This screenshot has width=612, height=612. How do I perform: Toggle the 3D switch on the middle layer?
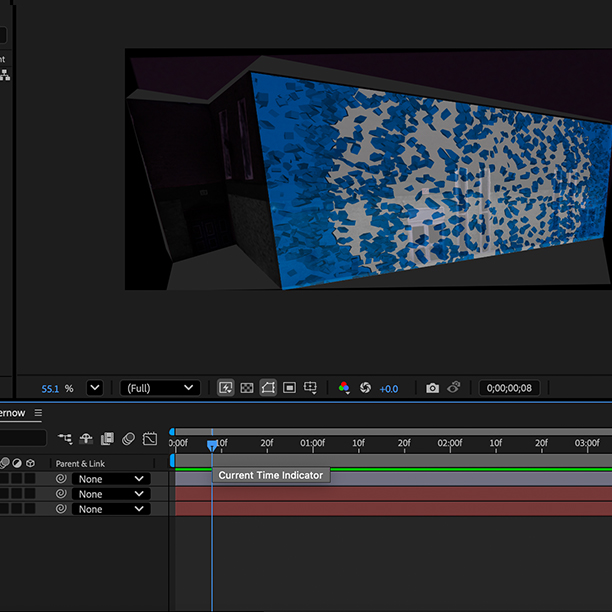point(30,494)
